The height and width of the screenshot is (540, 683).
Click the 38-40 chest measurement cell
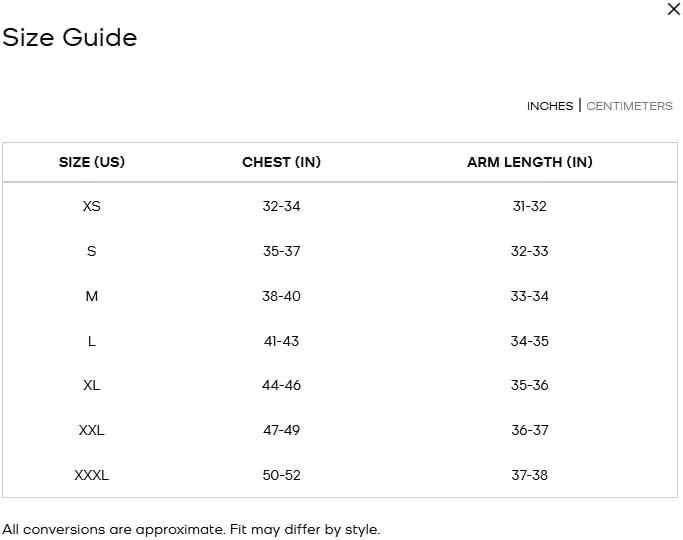281,296
